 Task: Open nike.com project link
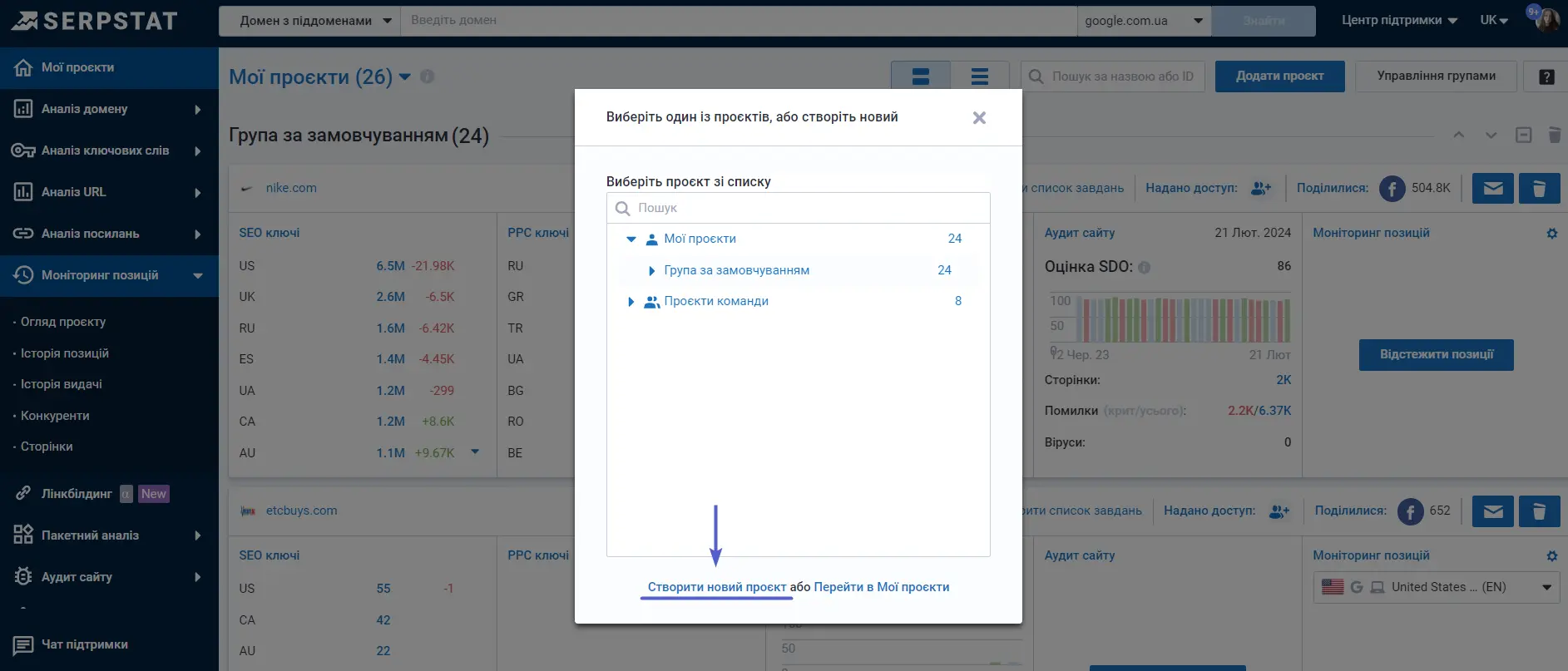point(291,188)
